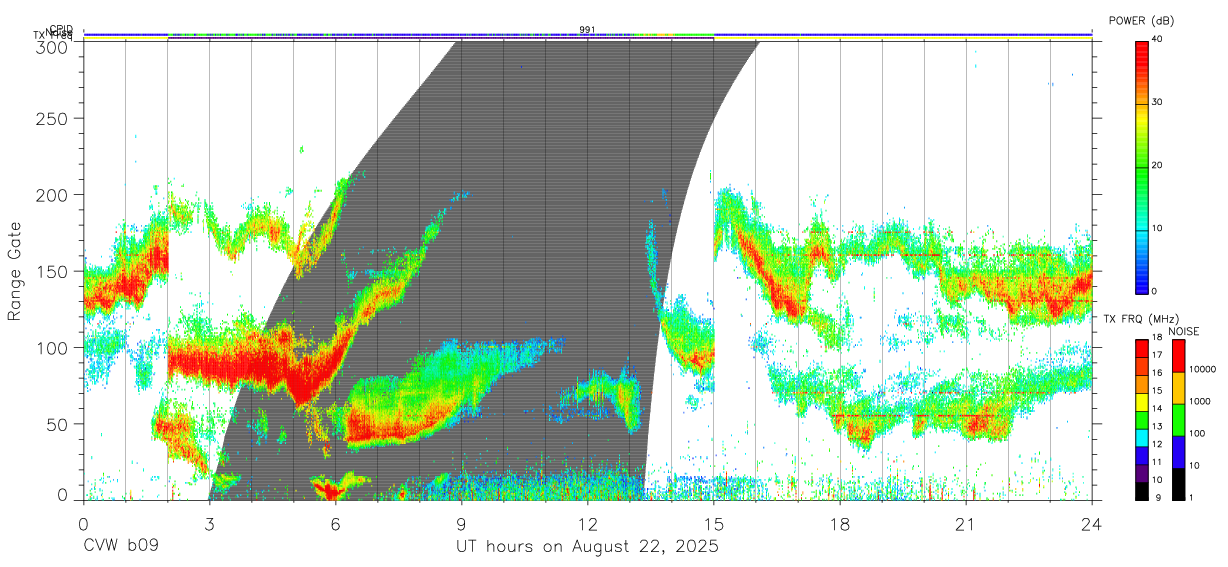The width and height of the screenshot is (1228, 567).
Task: Click the "CVW b09" radar beam label
Action: (120, 547)
